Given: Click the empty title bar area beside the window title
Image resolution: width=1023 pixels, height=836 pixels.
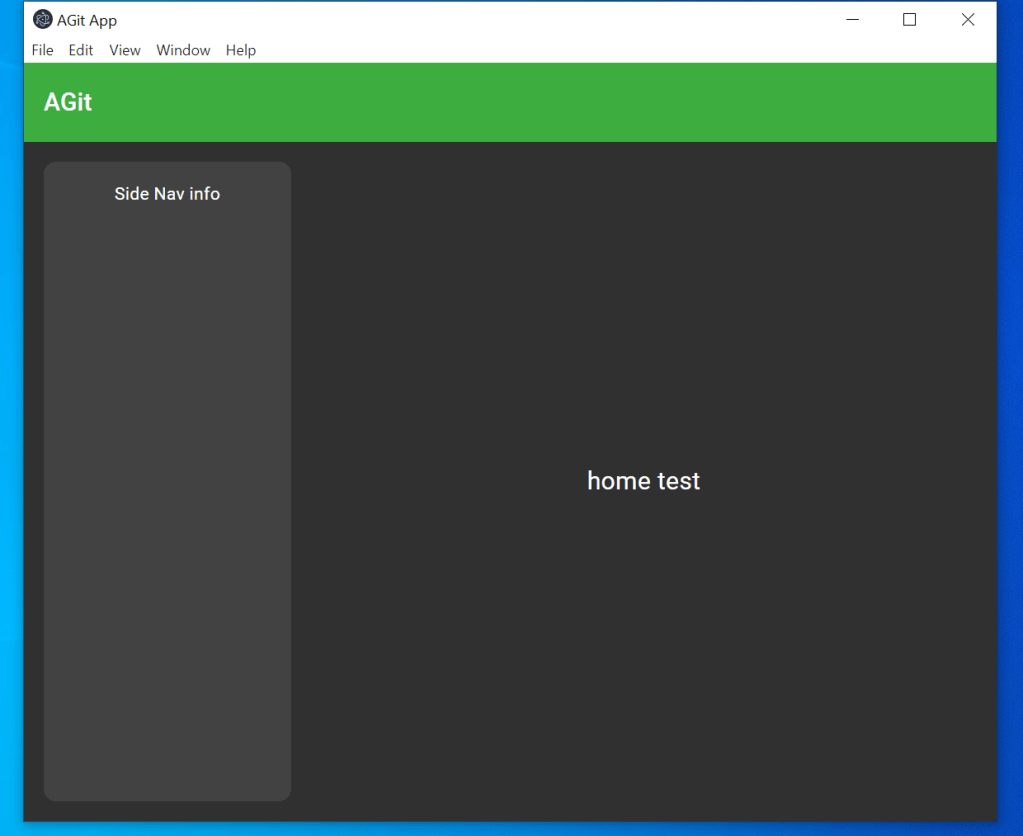Looking at the screenshot, I should [x=450, y=20].
